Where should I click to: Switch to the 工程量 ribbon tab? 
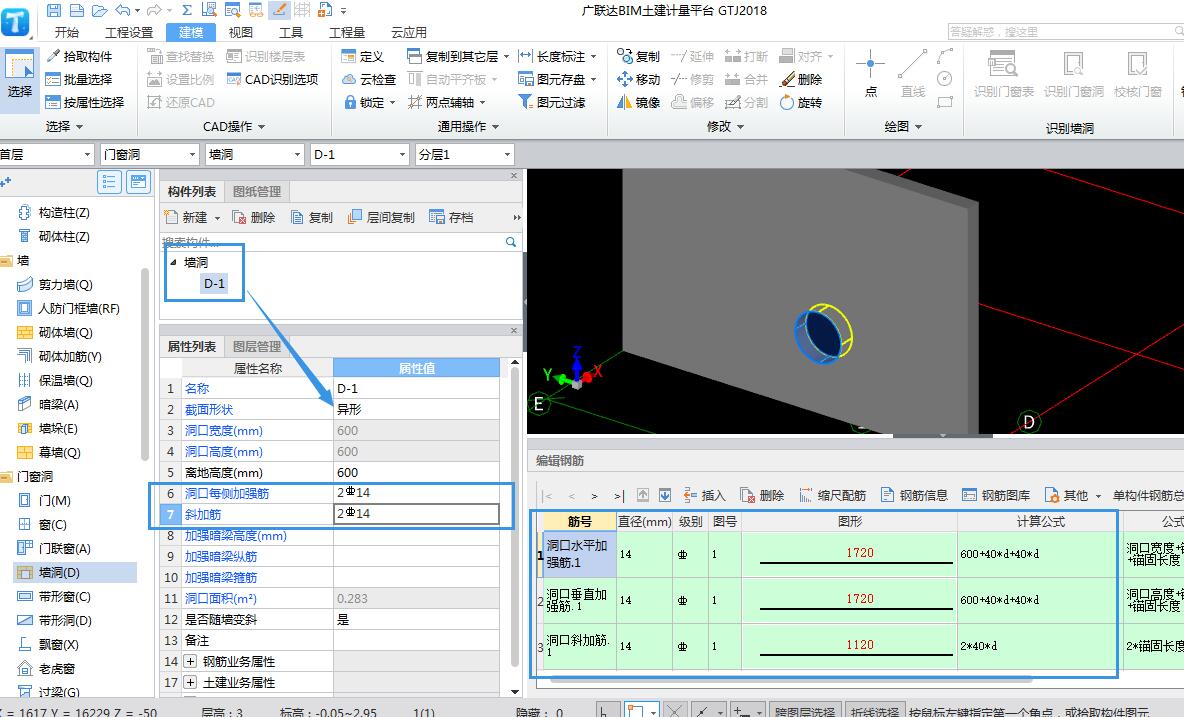click(x=347, y=32)
